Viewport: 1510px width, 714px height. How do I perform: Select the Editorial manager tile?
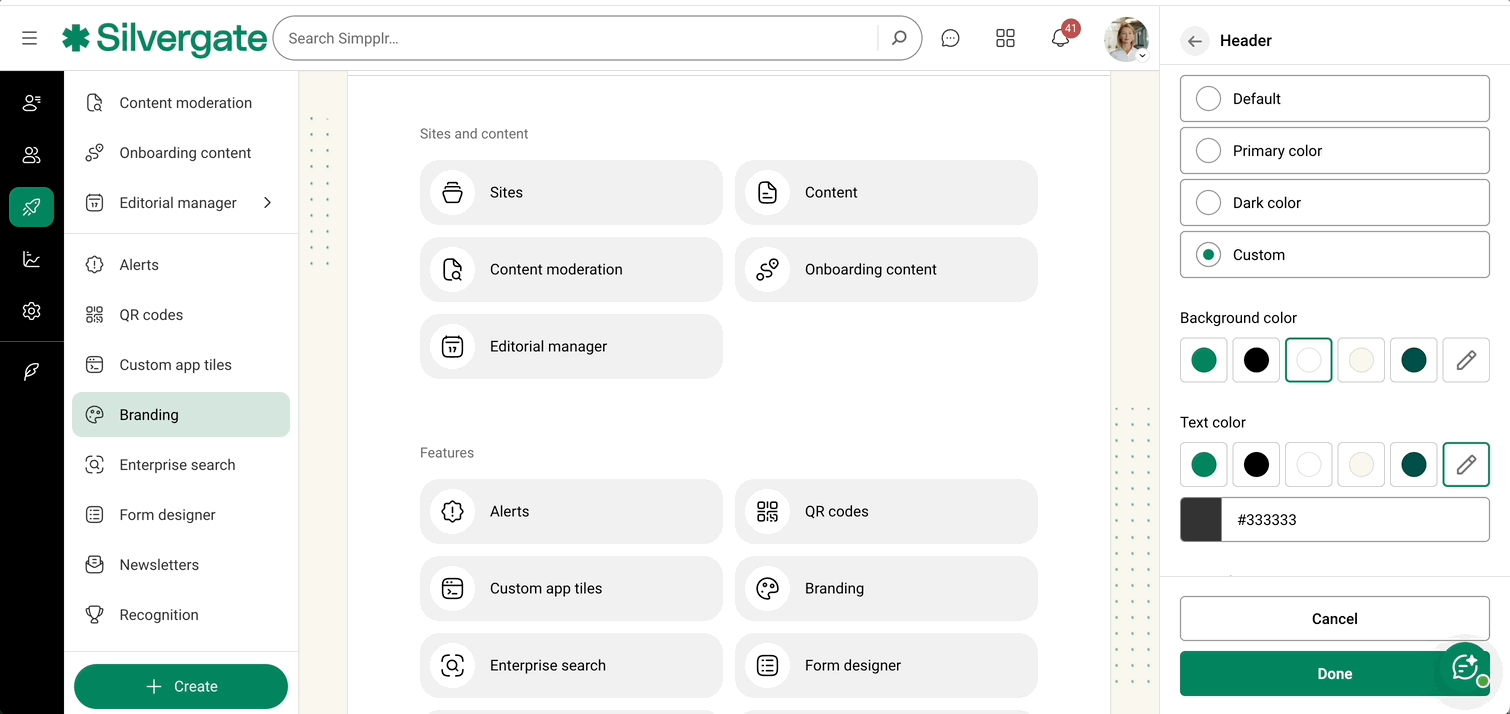pyautogui.click(x=570, y=346)
